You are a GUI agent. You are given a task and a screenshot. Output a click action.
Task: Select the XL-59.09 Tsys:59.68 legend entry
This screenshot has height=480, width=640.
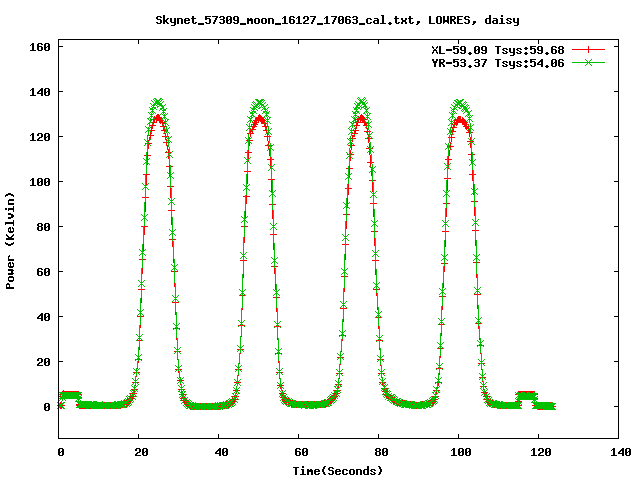[498, 50]
